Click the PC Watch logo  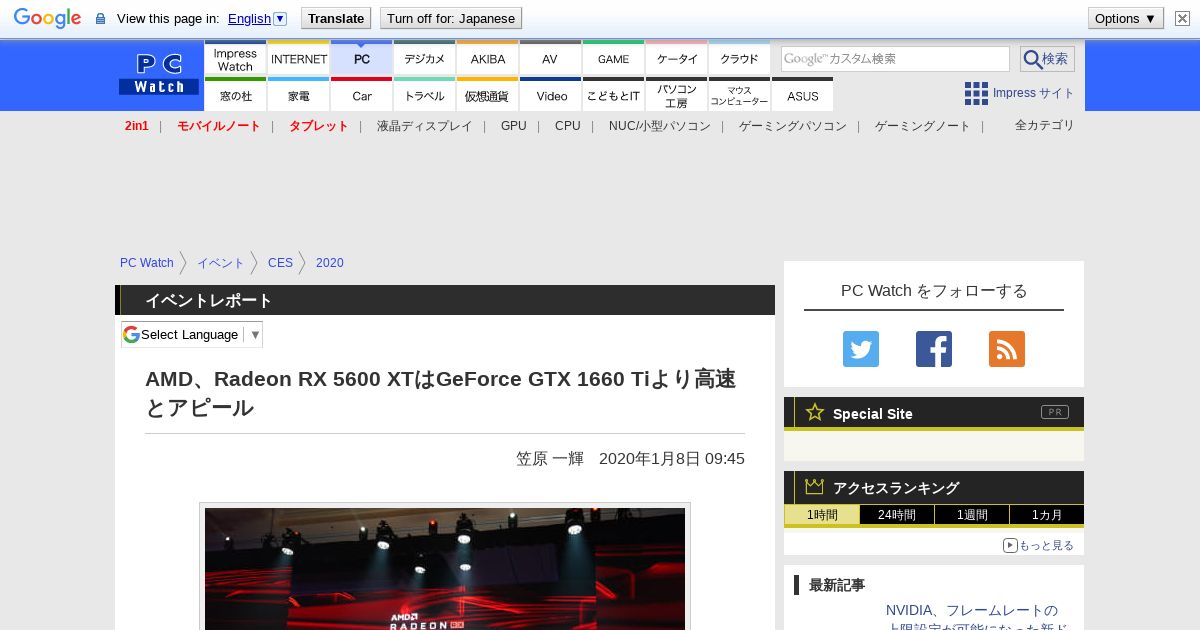tap(159, 74)
